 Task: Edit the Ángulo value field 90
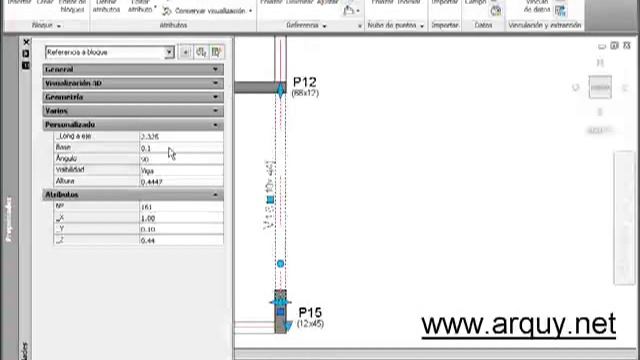[x=181, y=159]
